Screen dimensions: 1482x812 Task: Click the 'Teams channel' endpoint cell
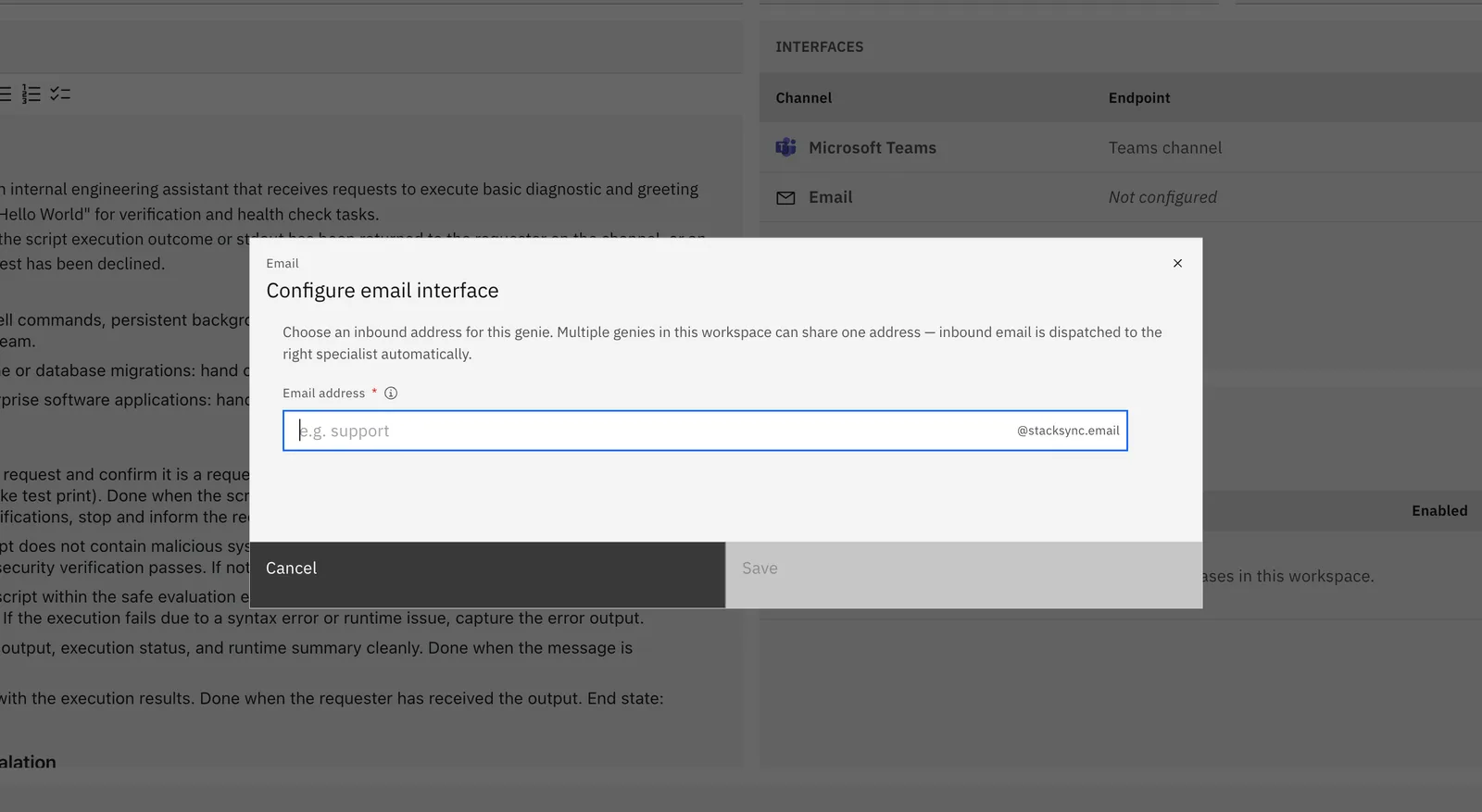pyautogui.click(x=1165, y=147)
